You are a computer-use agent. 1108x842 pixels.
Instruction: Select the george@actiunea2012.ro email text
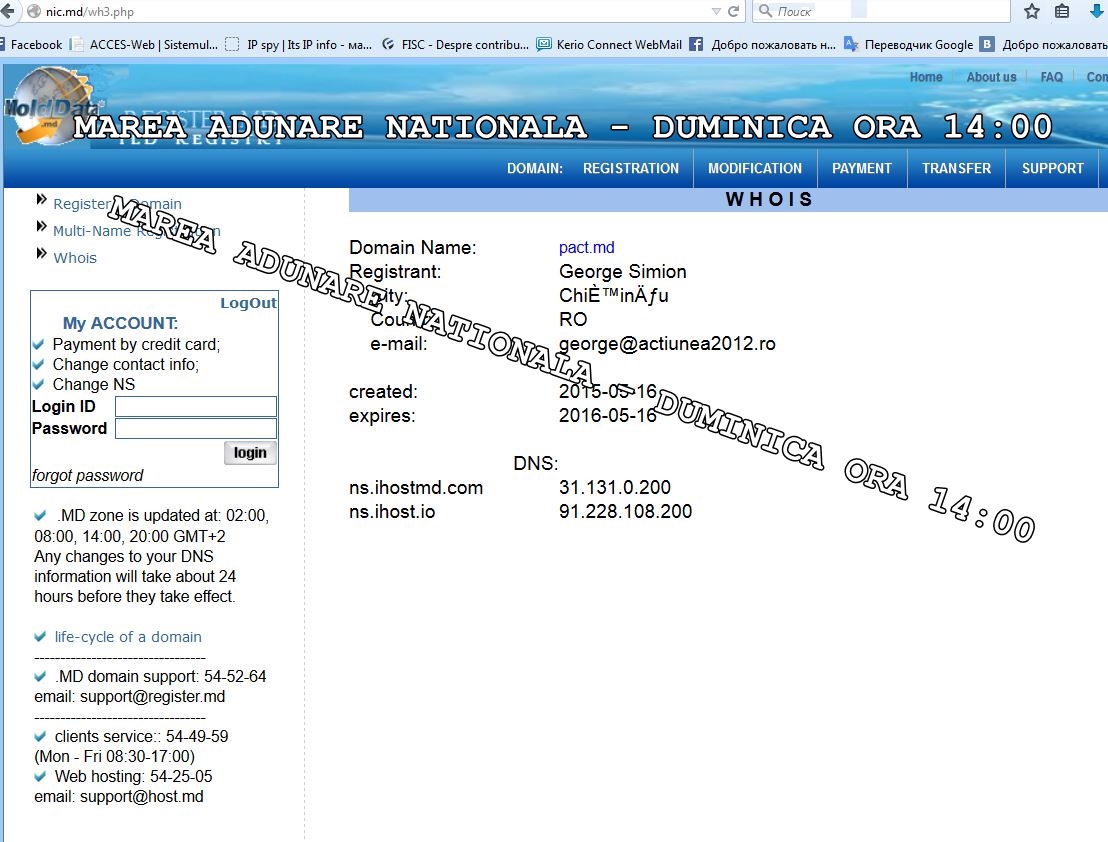pos(667,344)
